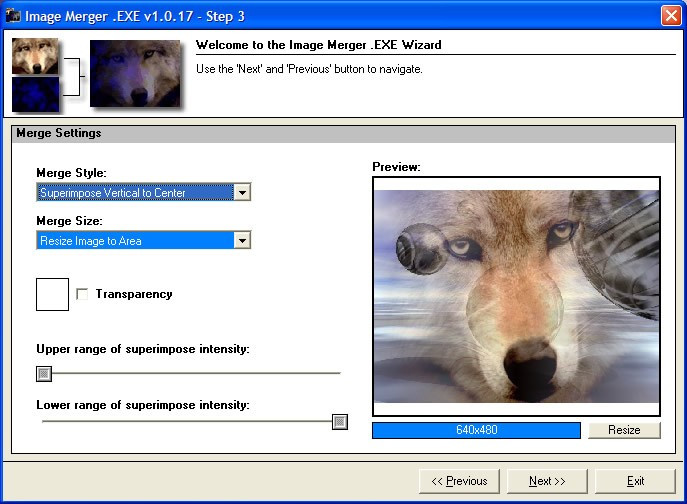Viewport: 687px width, 504px height.
Task: Proceed with the Next button
Action: [x=547, y=481]
